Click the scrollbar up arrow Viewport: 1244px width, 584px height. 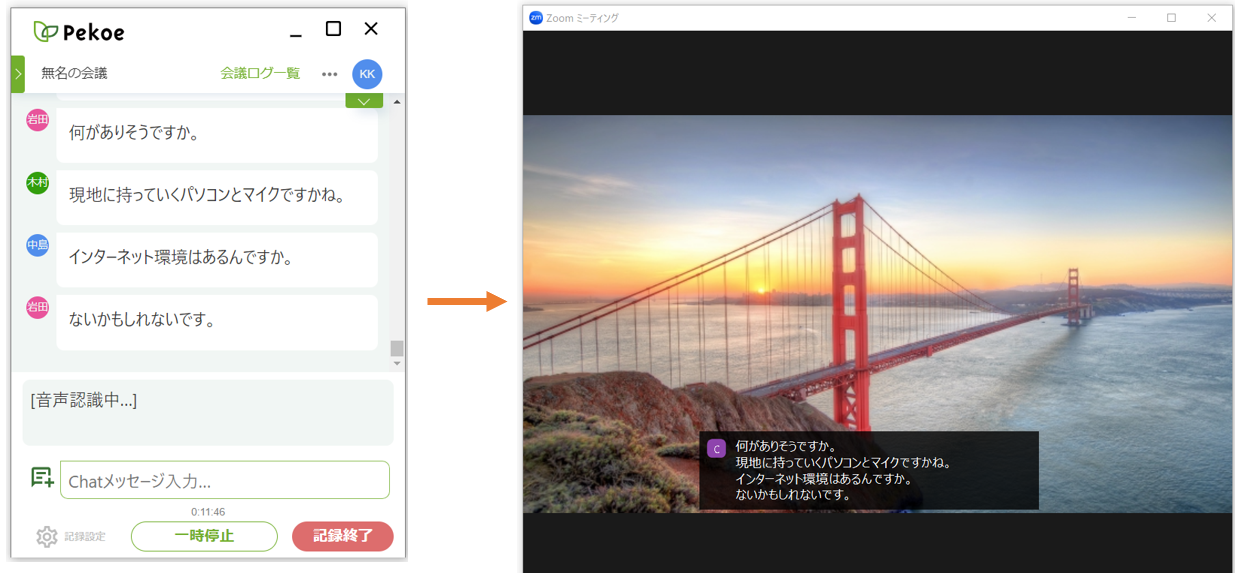coord(397,102)
